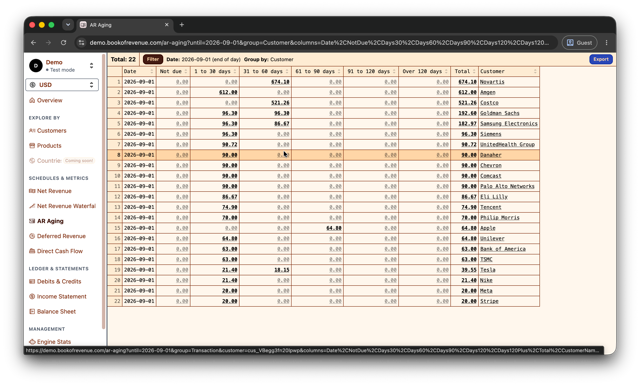Open the Over 120 days column menu

(446, 71)
